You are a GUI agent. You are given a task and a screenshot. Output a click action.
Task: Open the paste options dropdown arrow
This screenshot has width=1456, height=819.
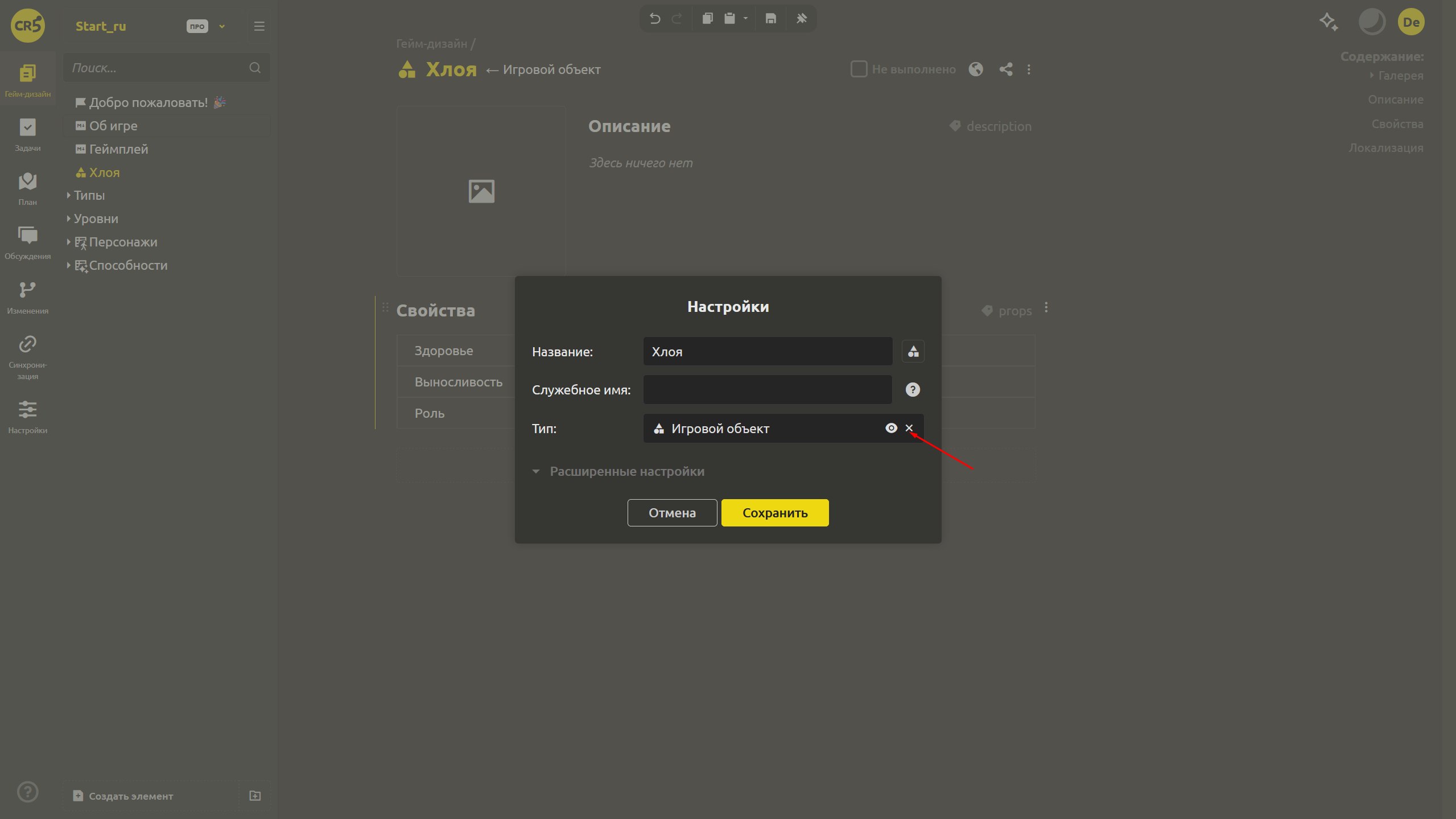coord(745,19)
